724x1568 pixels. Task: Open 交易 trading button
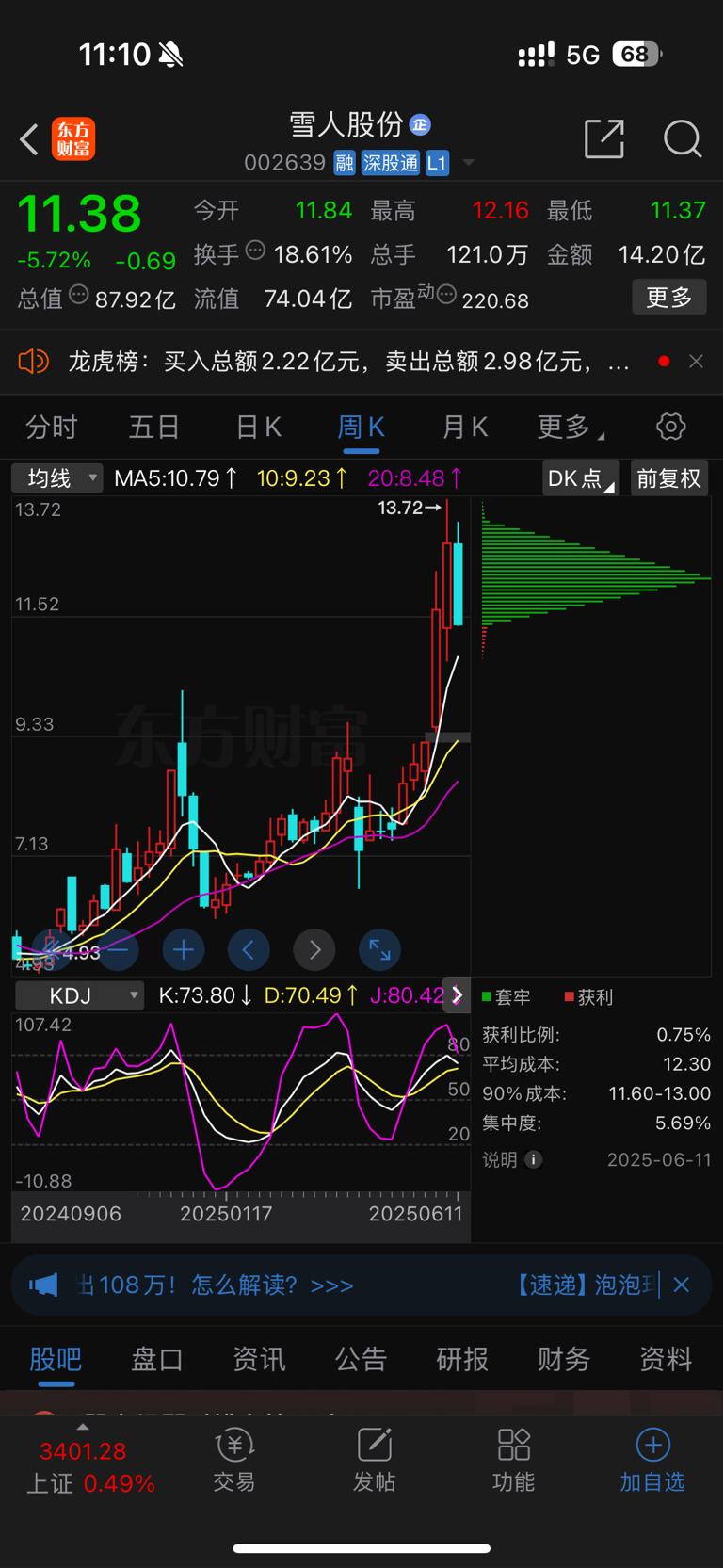(x=234, y=1461)
